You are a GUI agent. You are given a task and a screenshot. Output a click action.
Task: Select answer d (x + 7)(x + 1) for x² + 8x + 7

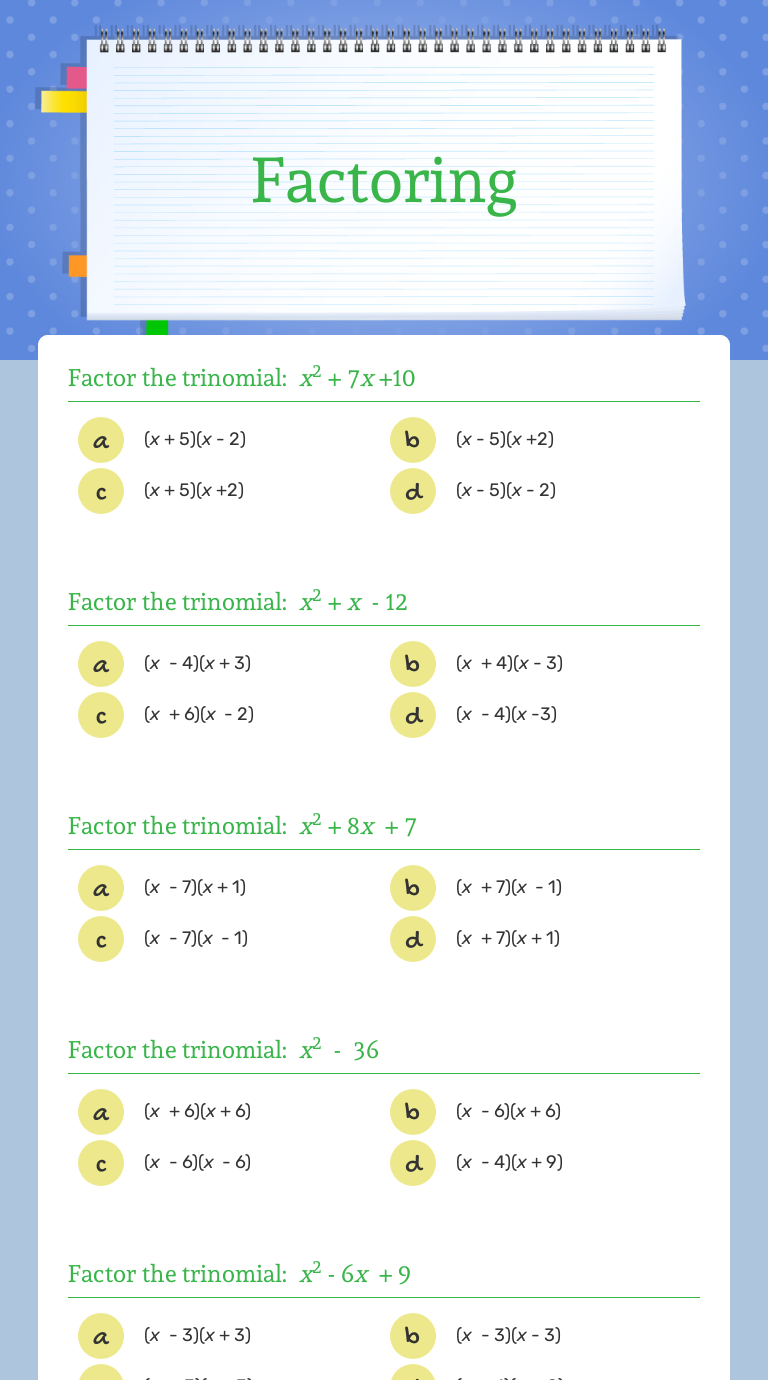point(413,939)
